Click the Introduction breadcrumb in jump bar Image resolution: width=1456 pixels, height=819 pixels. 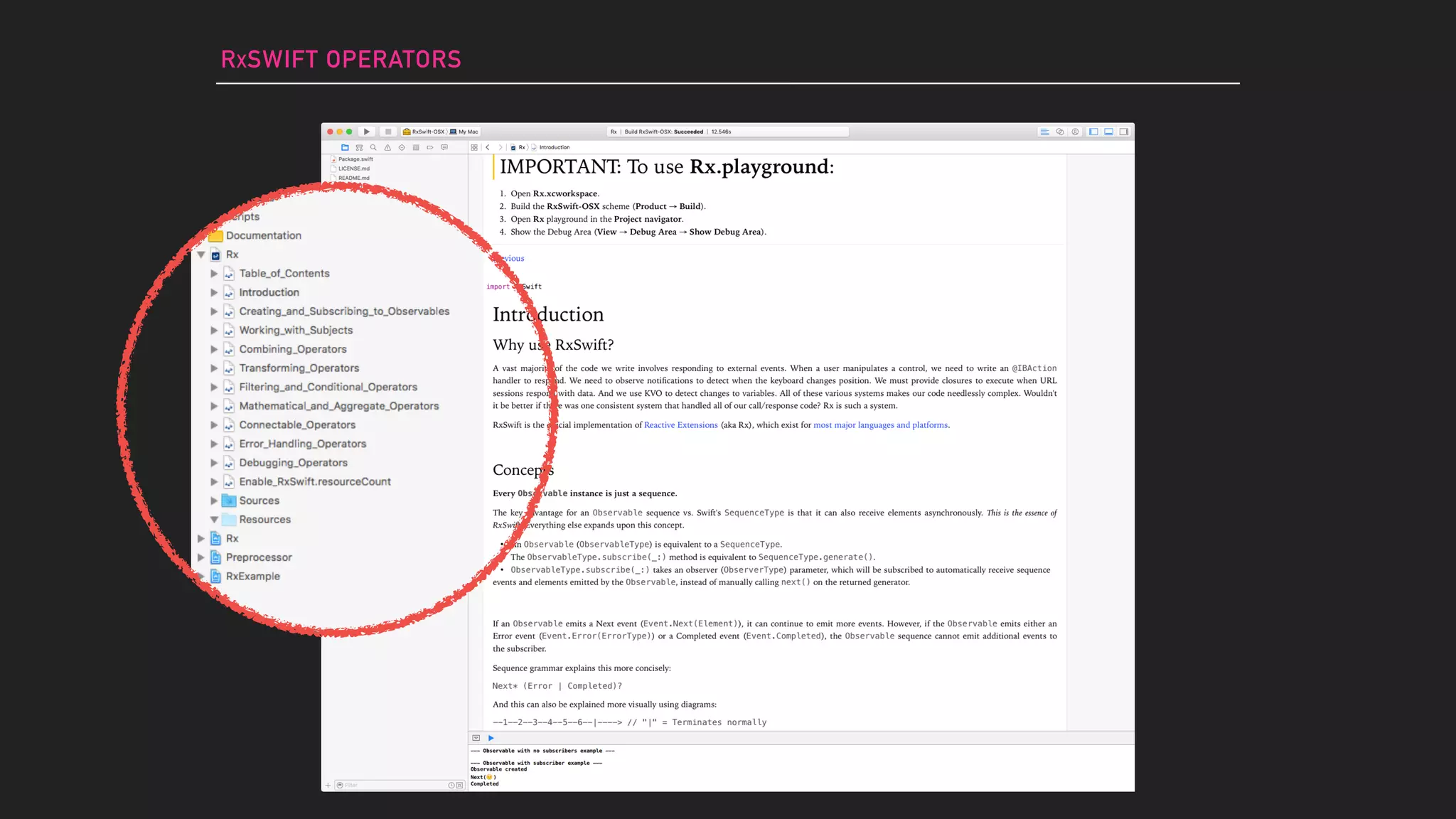[x=554, y=148]
